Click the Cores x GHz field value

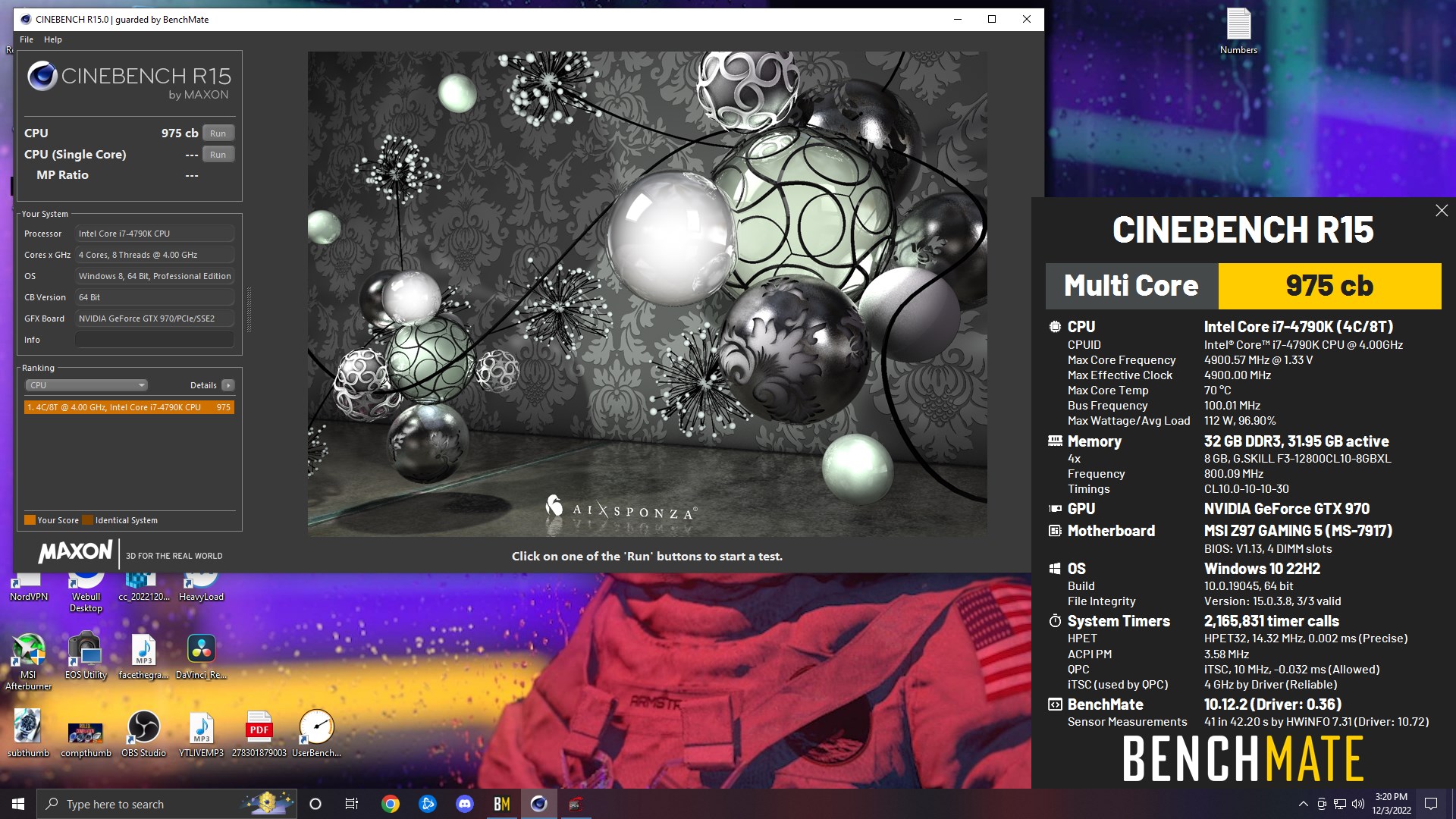click(155, 255)
